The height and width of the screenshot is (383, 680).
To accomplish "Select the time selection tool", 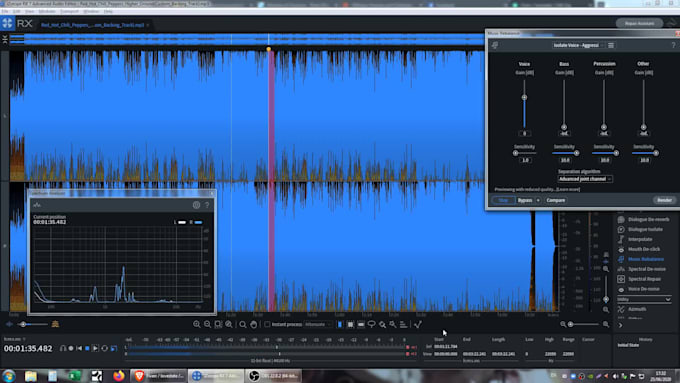I will (340, 324).
